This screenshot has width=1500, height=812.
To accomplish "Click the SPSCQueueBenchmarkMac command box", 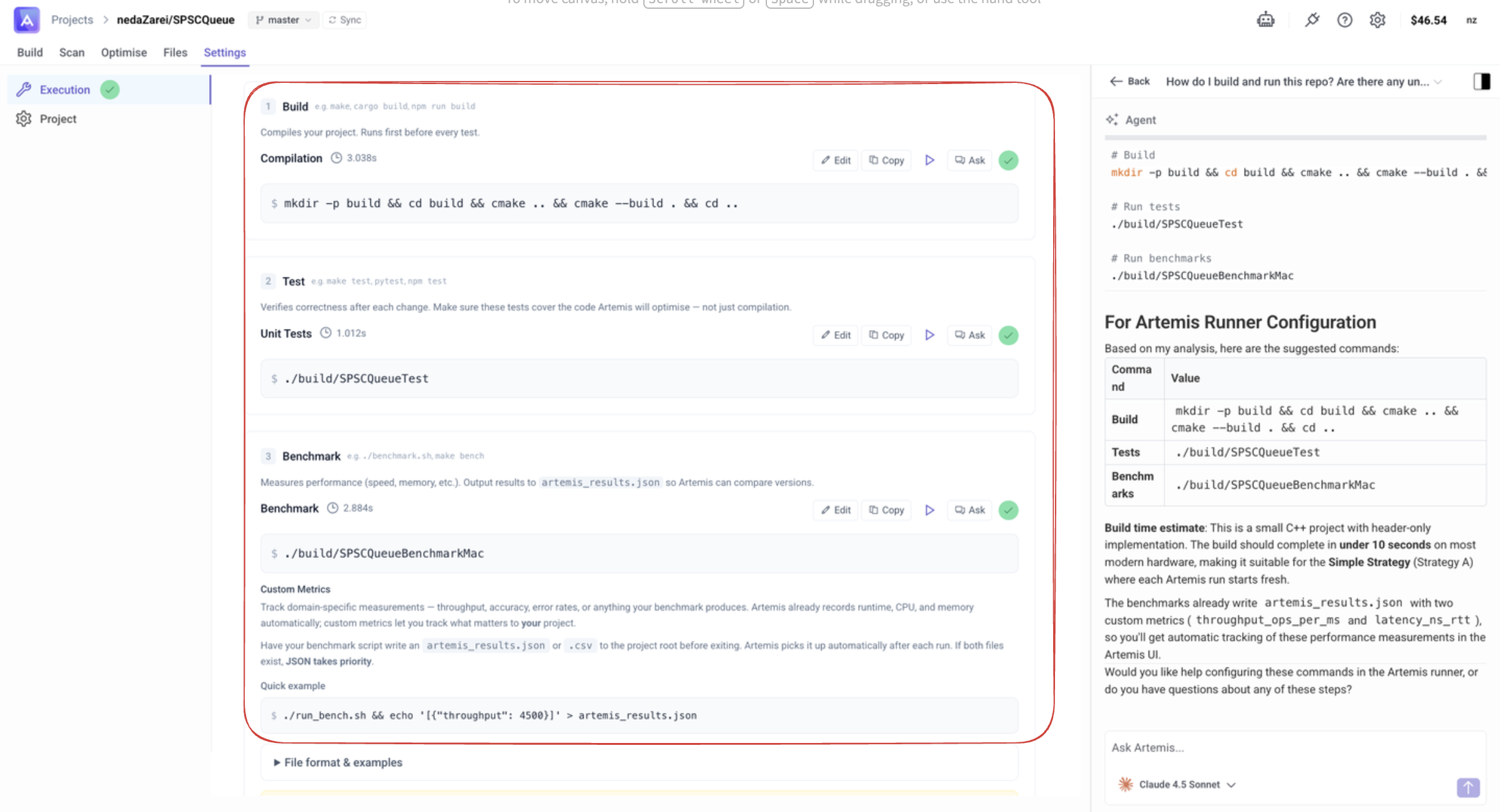I will click(x=639, y=553).
